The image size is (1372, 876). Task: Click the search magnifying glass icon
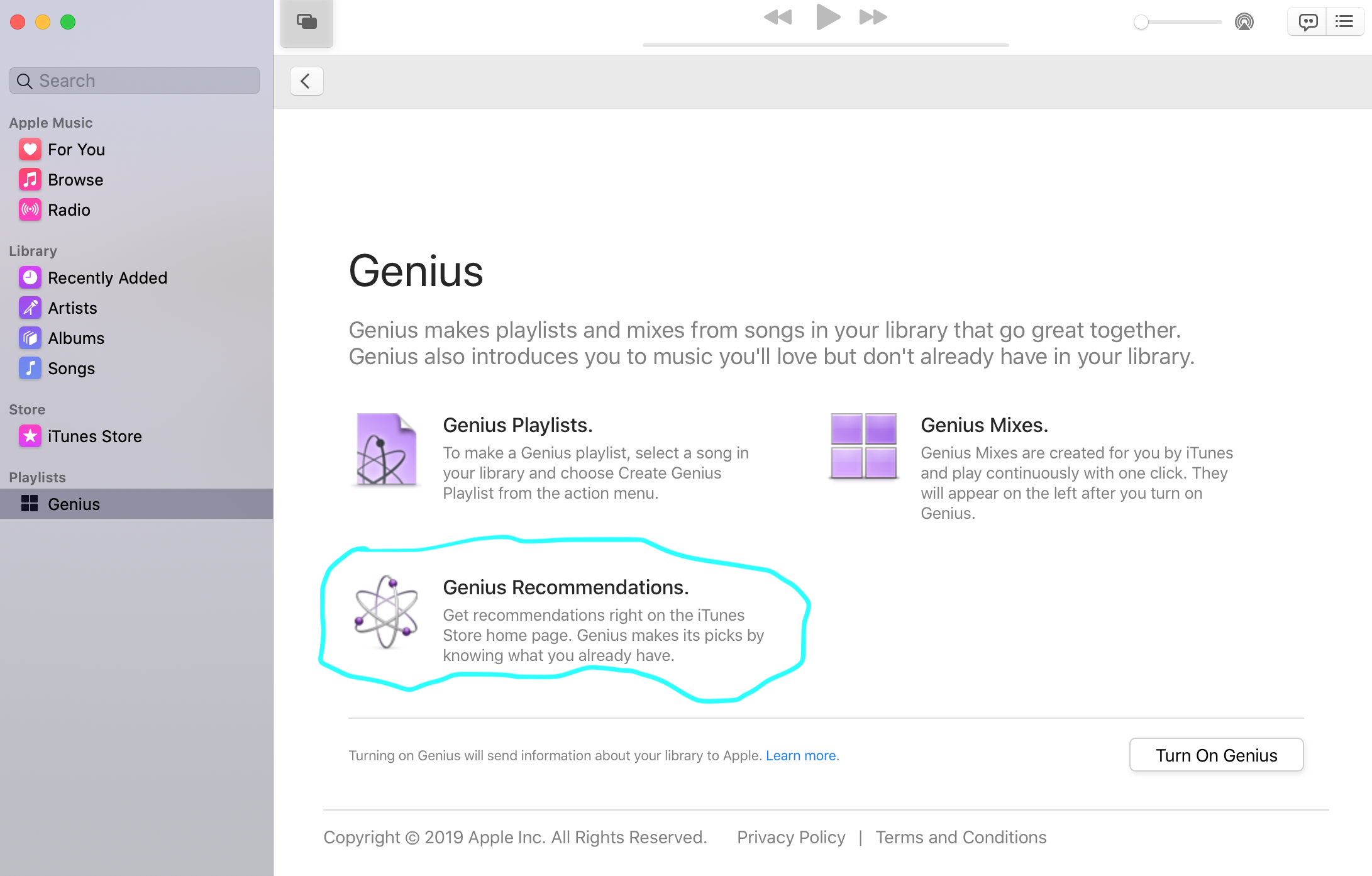[x=25, y=81]
